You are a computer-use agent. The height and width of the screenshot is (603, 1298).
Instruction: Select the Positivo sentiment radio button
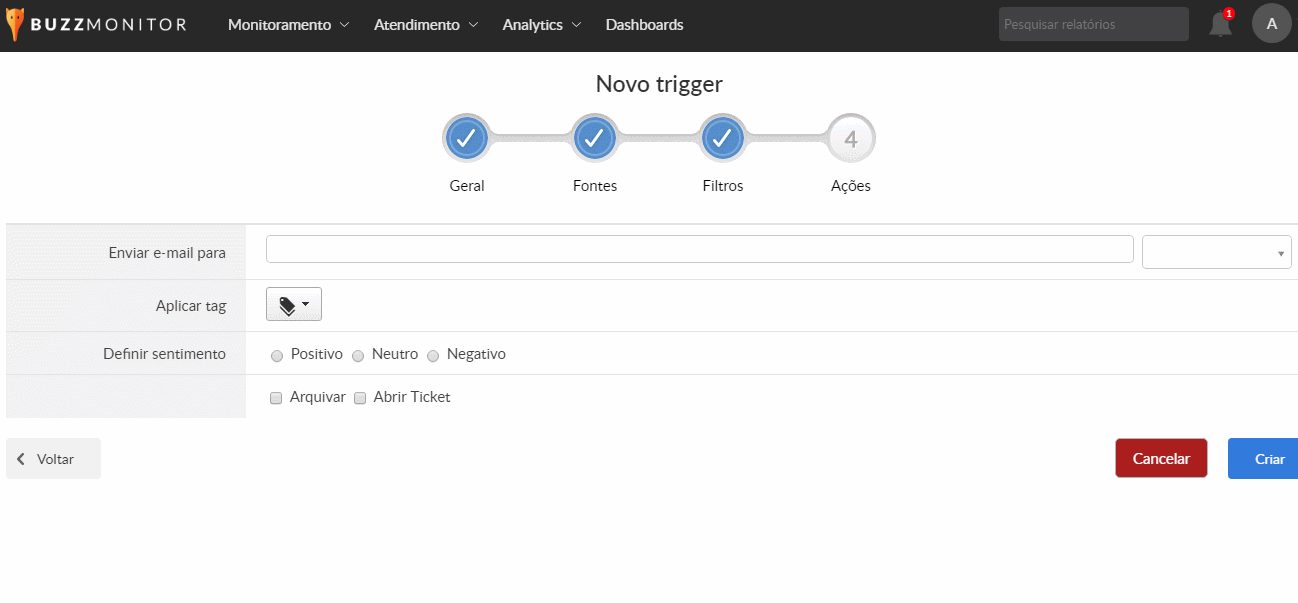[277, 356]
